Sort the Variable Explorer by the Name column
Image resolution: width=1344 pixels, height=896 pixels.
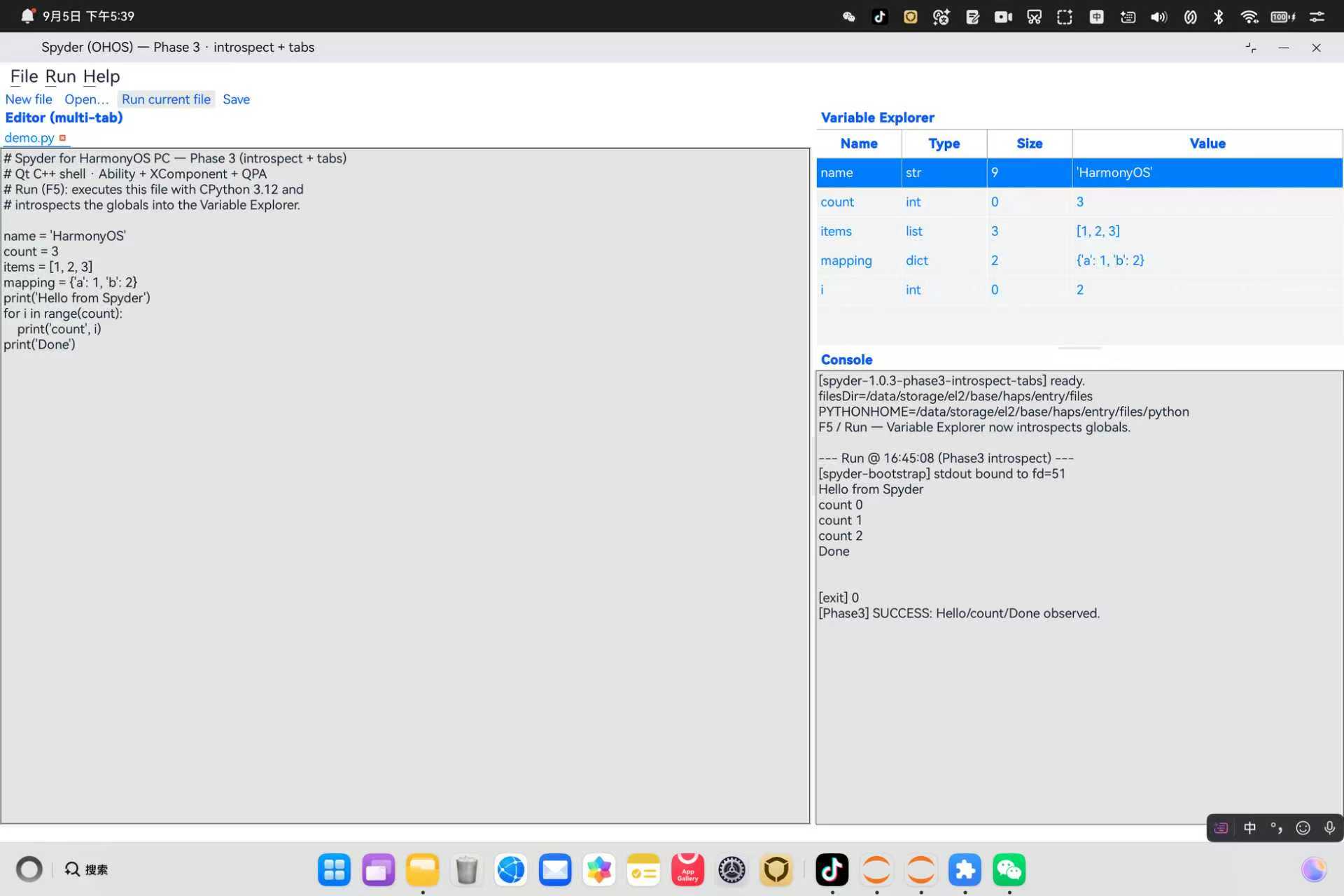point(859,143)
